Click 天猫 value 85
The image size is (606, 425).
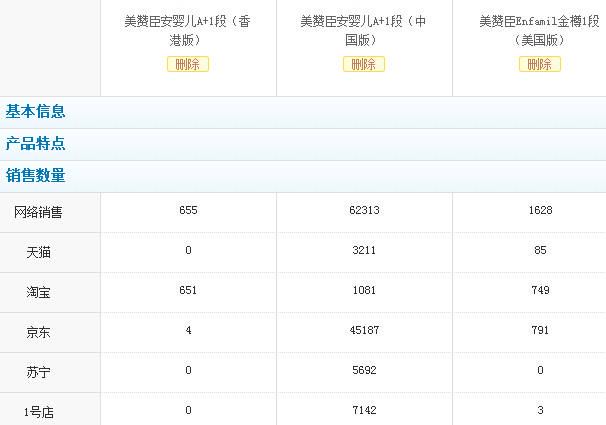coord(540,250)
